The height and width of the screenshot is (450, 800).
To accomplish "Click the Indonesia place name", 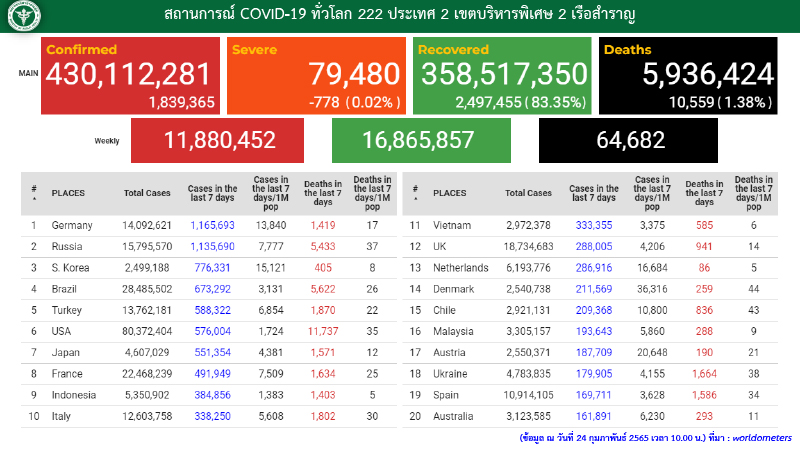I will (x=73, y=395).
